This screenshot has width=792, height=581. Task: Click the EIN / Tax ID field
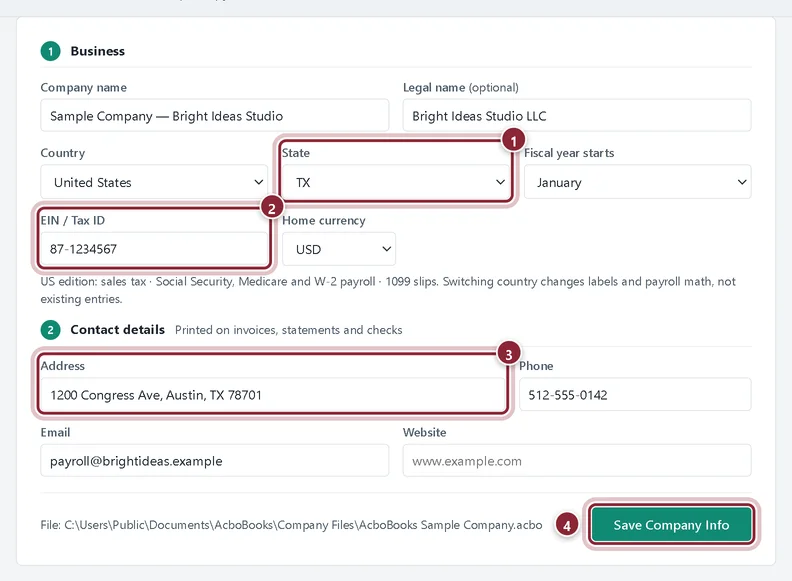pos(154,249)
